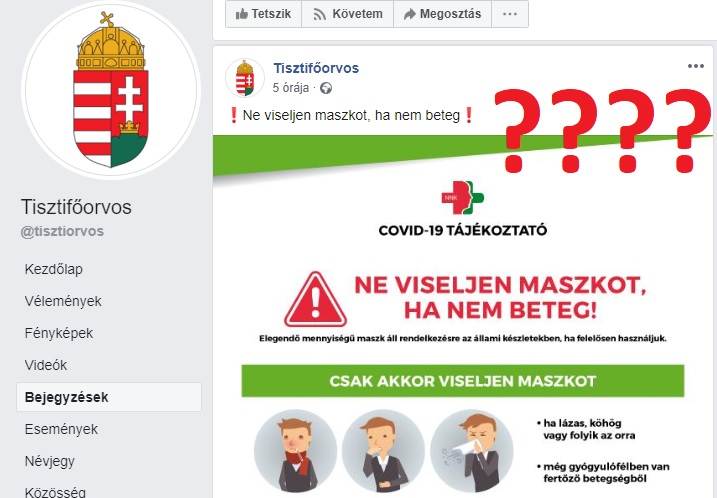Viewport: 717px width, 498px height.
Task: Open the large coat of arms profile picture
Action: [111, 90]
